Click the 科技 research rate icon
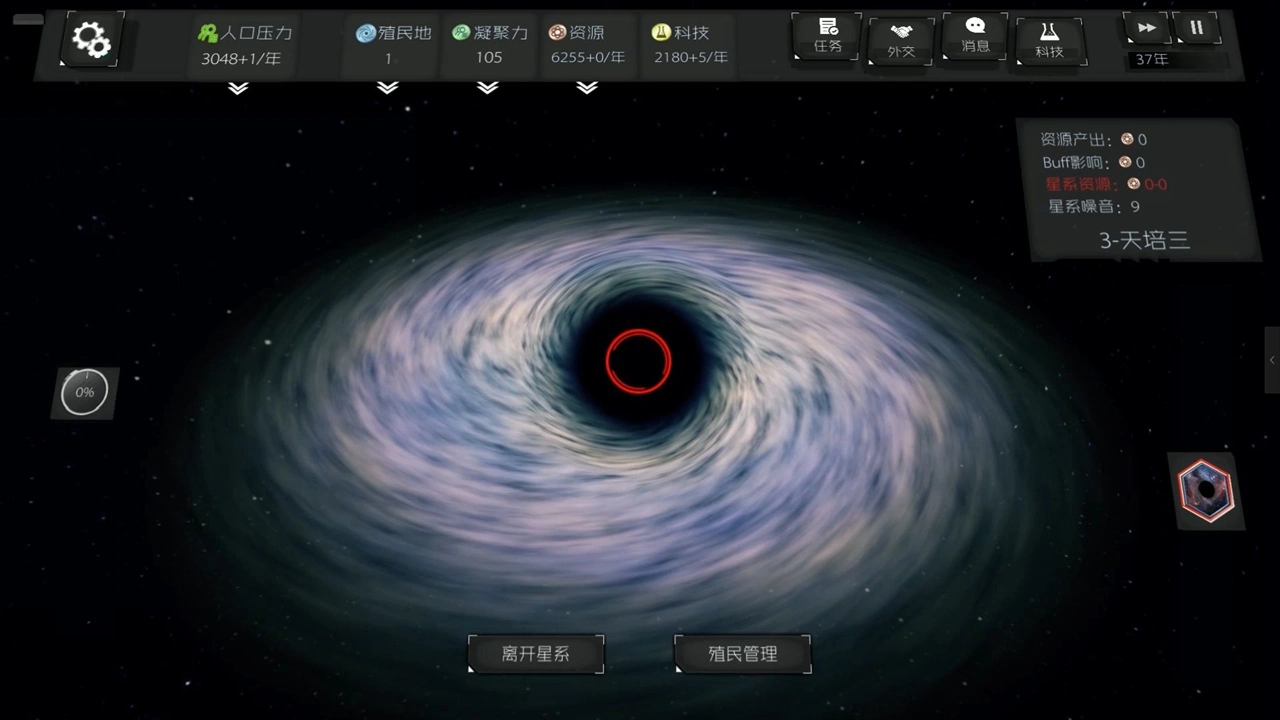Screen dimensions: 1280x720 (661, 32)
